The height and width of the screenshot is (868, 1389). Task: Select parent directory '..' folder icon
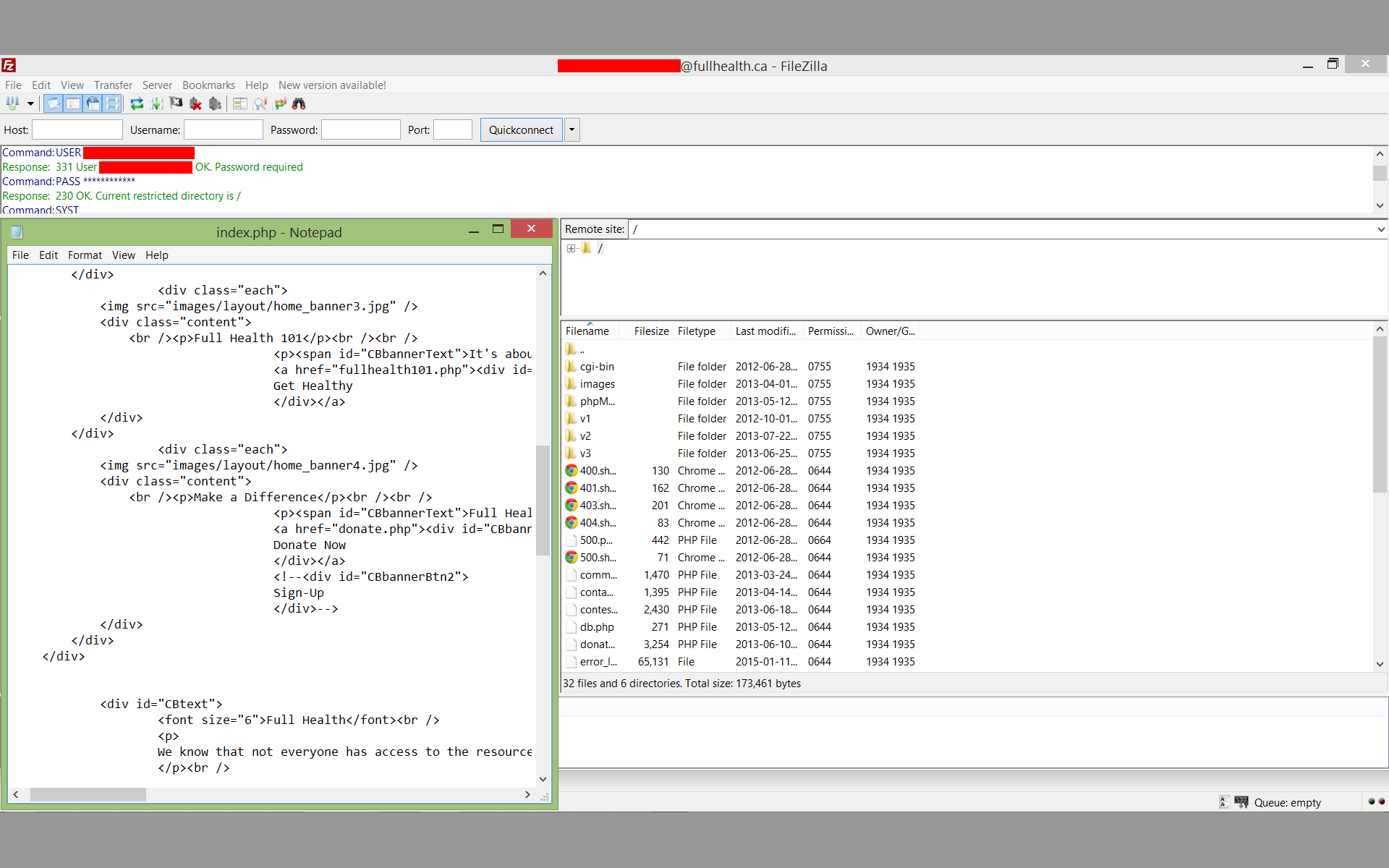coord(571,349)
